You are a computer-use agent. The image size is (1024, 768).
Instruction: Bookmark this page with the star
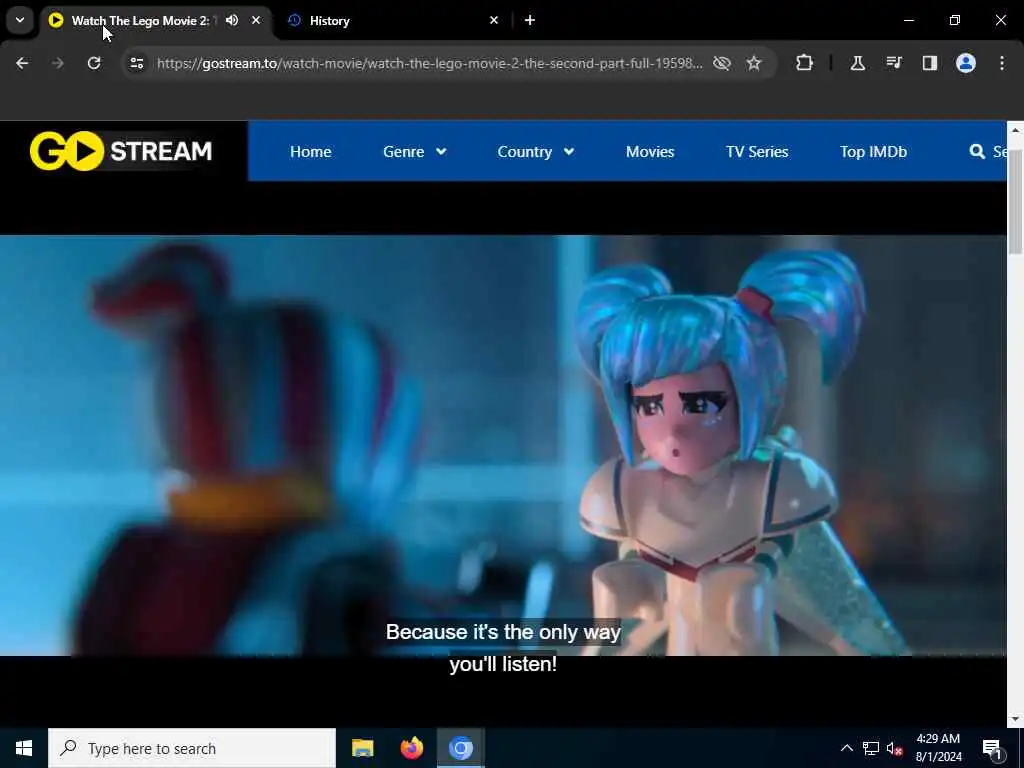[x=754, y=63]
